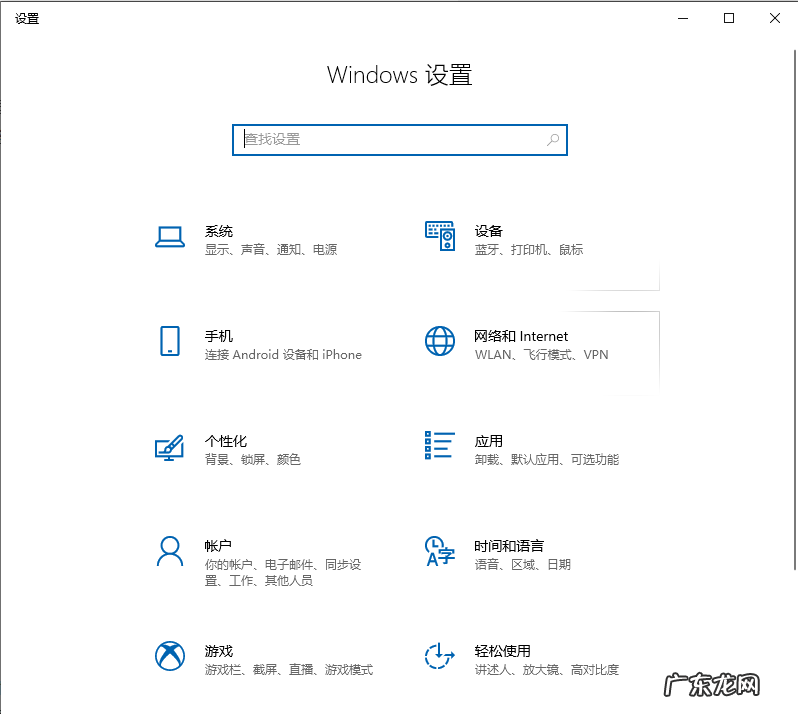Open the 轻松使用 ease of access icon
Screen dimensions: 798x714
440,655
